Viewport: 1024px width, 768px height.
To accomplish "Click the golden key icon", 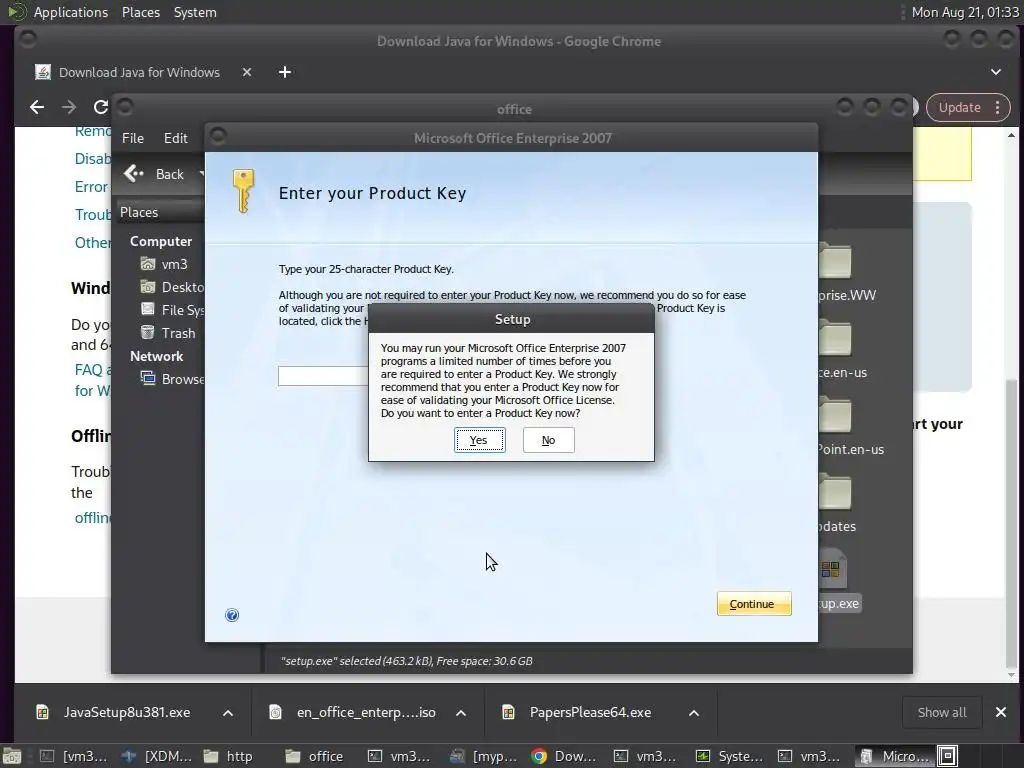I will (243, 191).
